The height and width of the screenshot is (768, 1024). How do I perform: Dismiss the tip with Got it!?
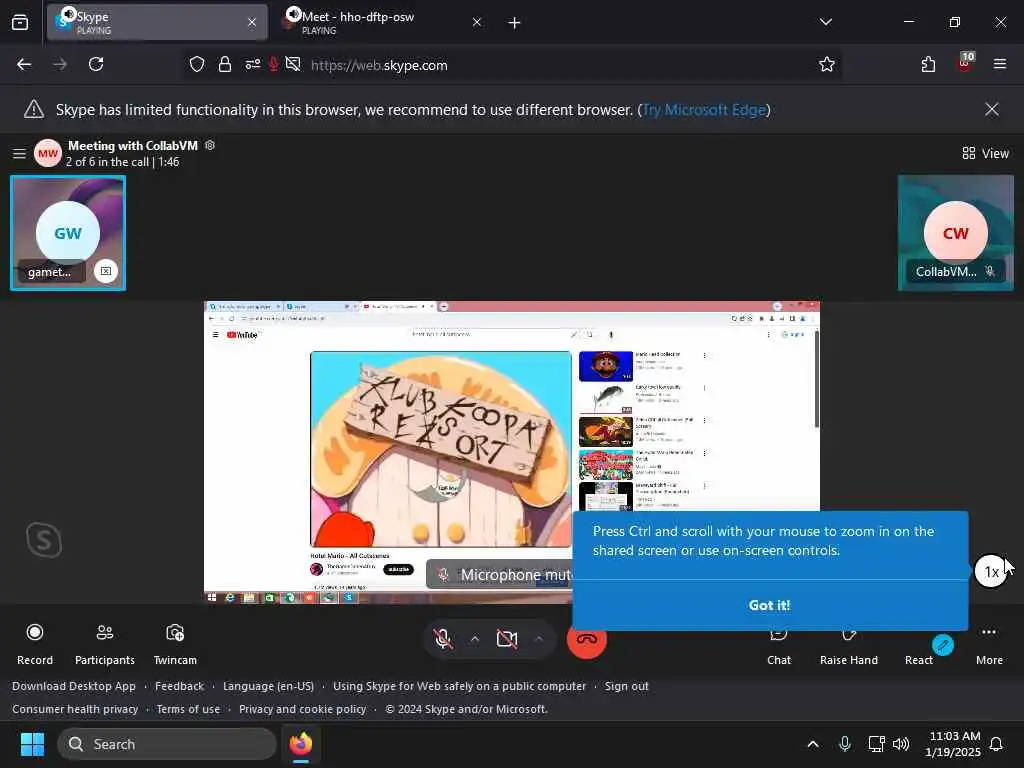(x=769, y=605)
